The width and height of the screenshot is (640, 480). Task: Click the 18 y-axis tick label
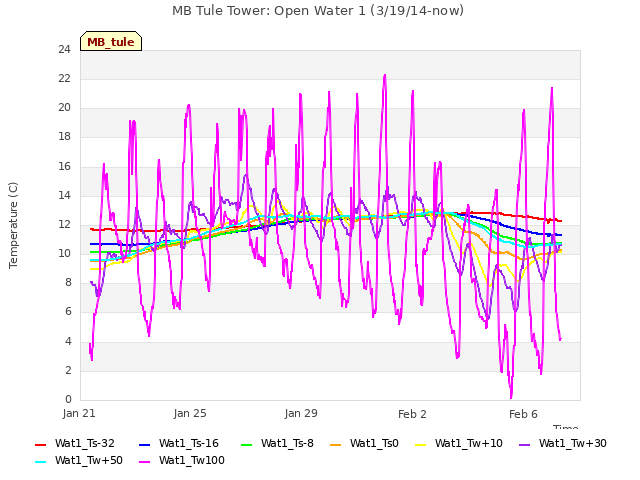(64, 137)
